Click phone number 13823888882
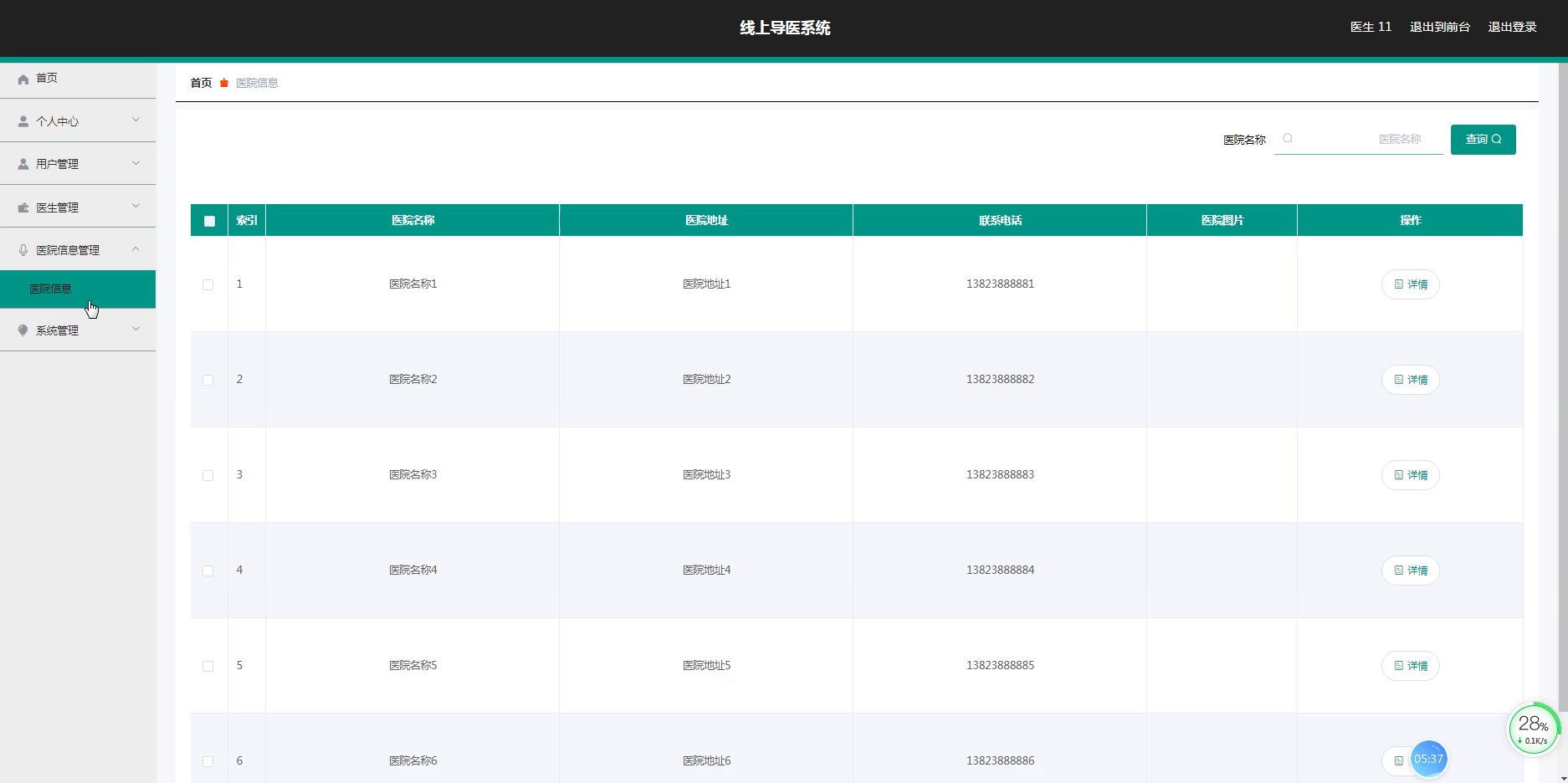This screenshot has width=1568, height=783. click(1000, 379)
